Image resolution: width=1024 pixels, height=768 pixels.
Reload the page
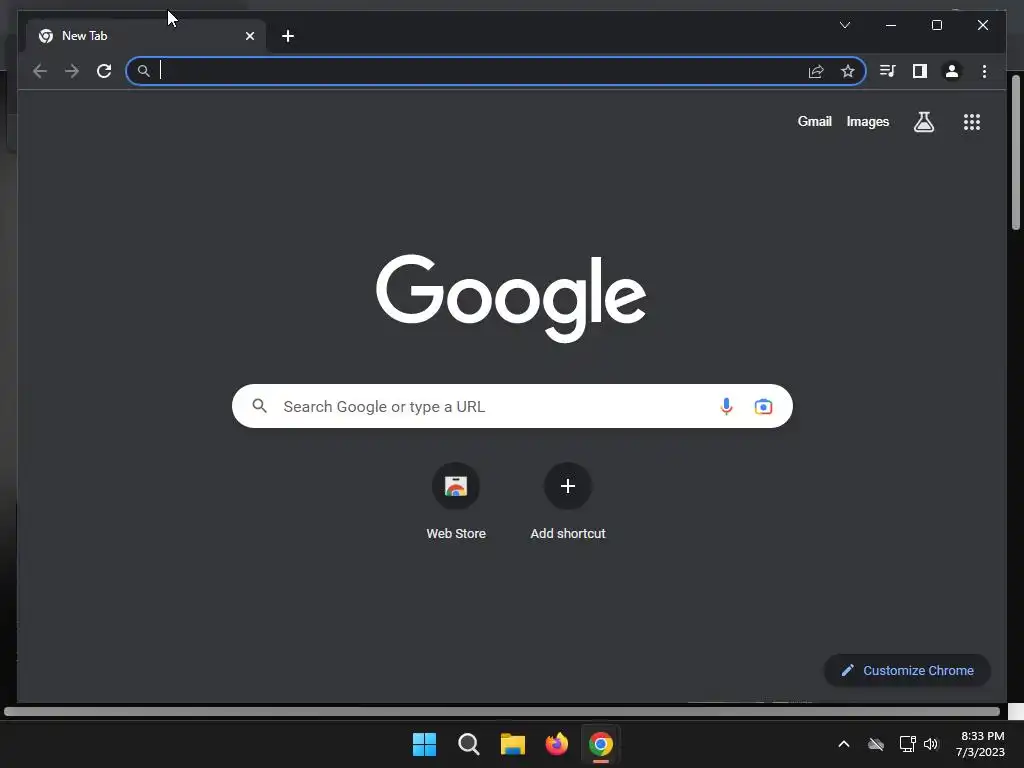pos(104,71)
